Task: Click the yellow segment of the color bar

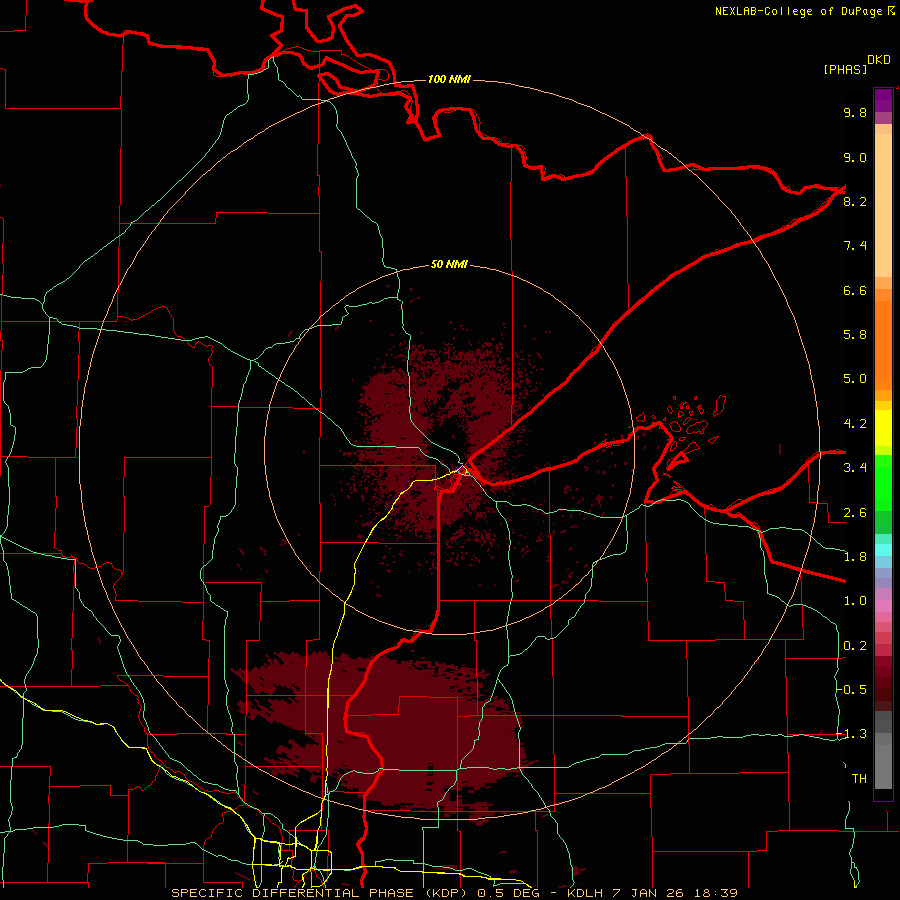Action: point(883,428)
